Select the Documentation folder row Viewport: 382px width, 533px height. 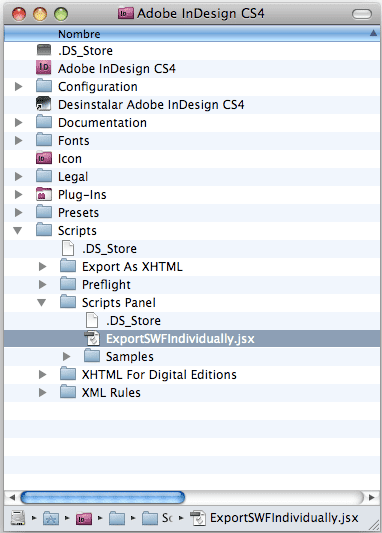coord(192,122)
